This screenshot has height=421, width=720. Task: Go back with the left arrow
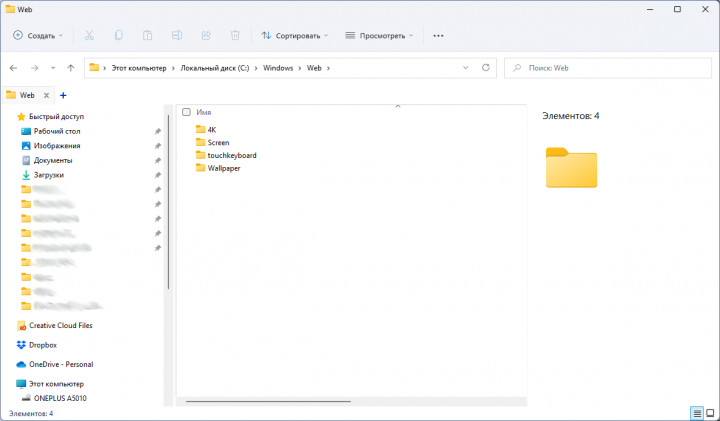13,68
